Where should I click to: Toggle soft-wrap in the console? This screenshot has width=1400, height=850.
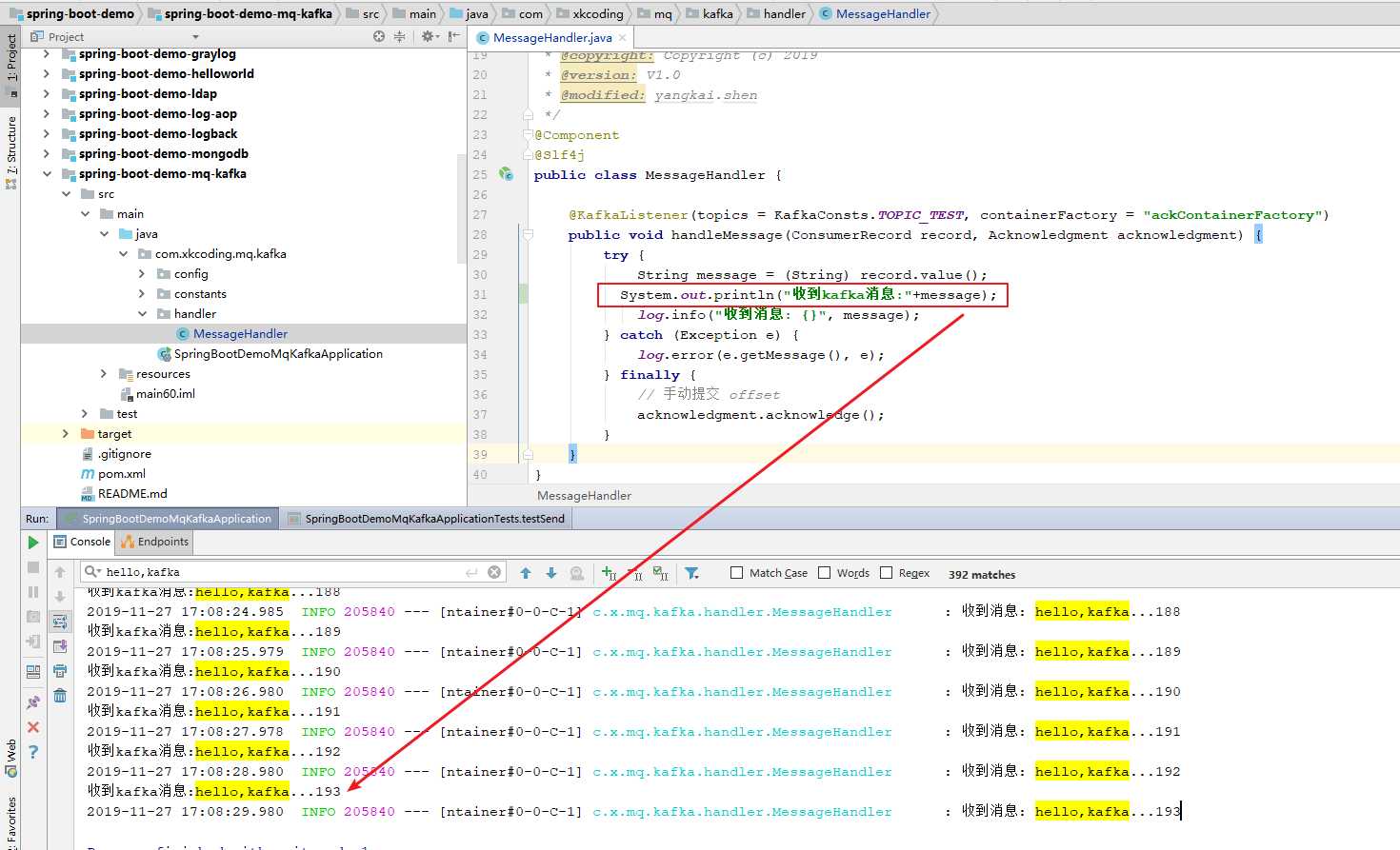pos(60,622)
